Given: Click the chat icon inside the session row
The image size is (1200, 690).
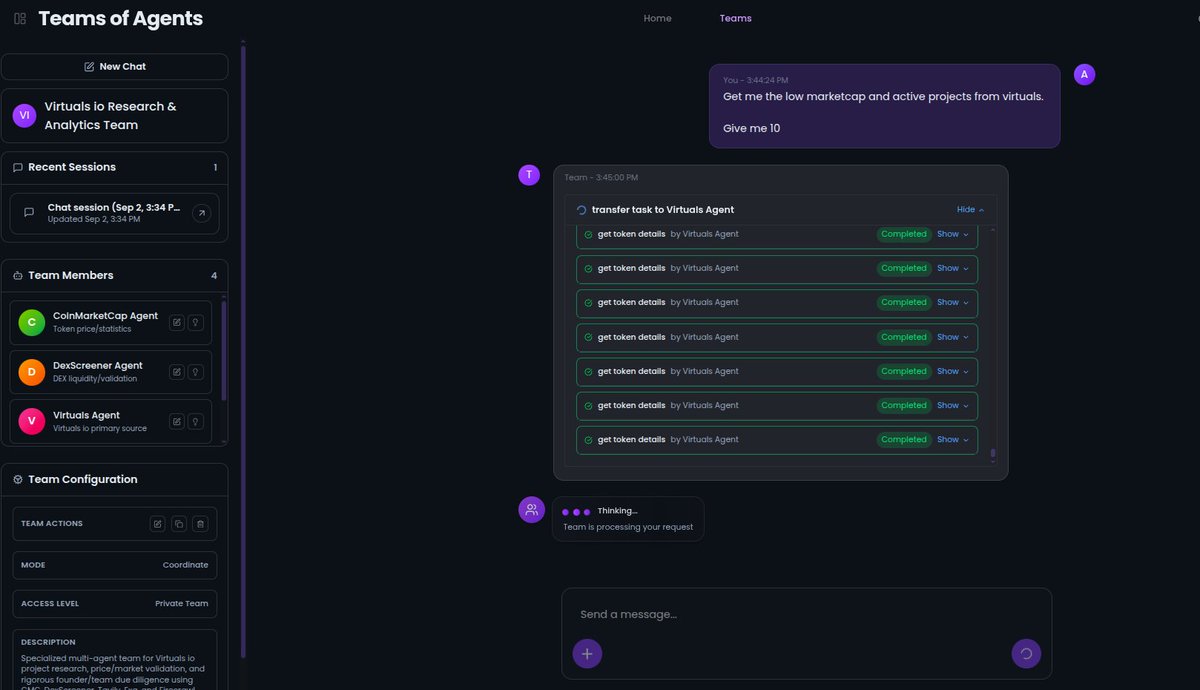Looking at the screenshot, I should coord(29,213).
